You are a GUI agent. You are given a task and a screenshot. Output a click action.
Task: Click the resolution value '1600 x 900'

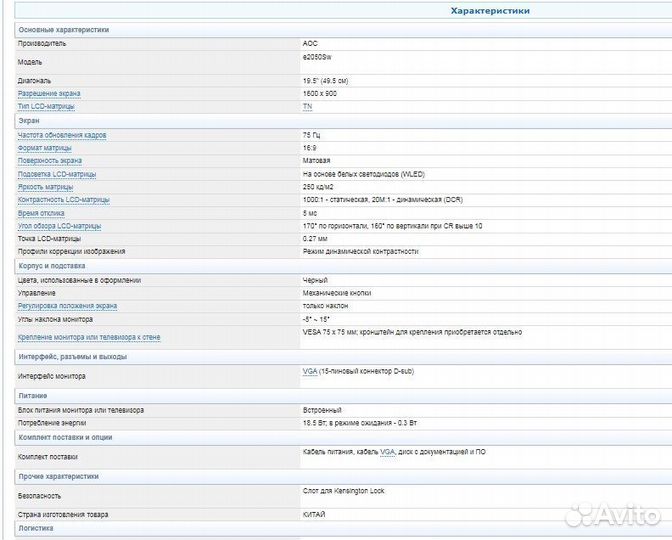(320, 93)
